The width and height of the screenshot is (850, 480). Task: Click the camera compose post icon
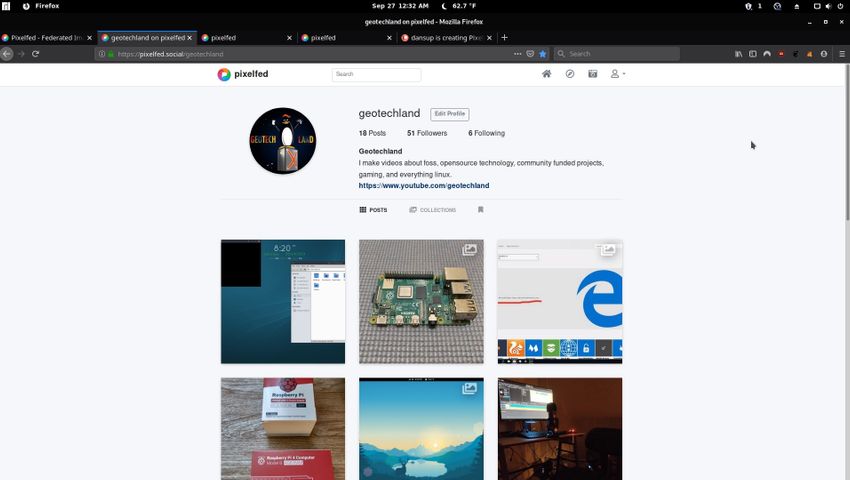(593, 74)
